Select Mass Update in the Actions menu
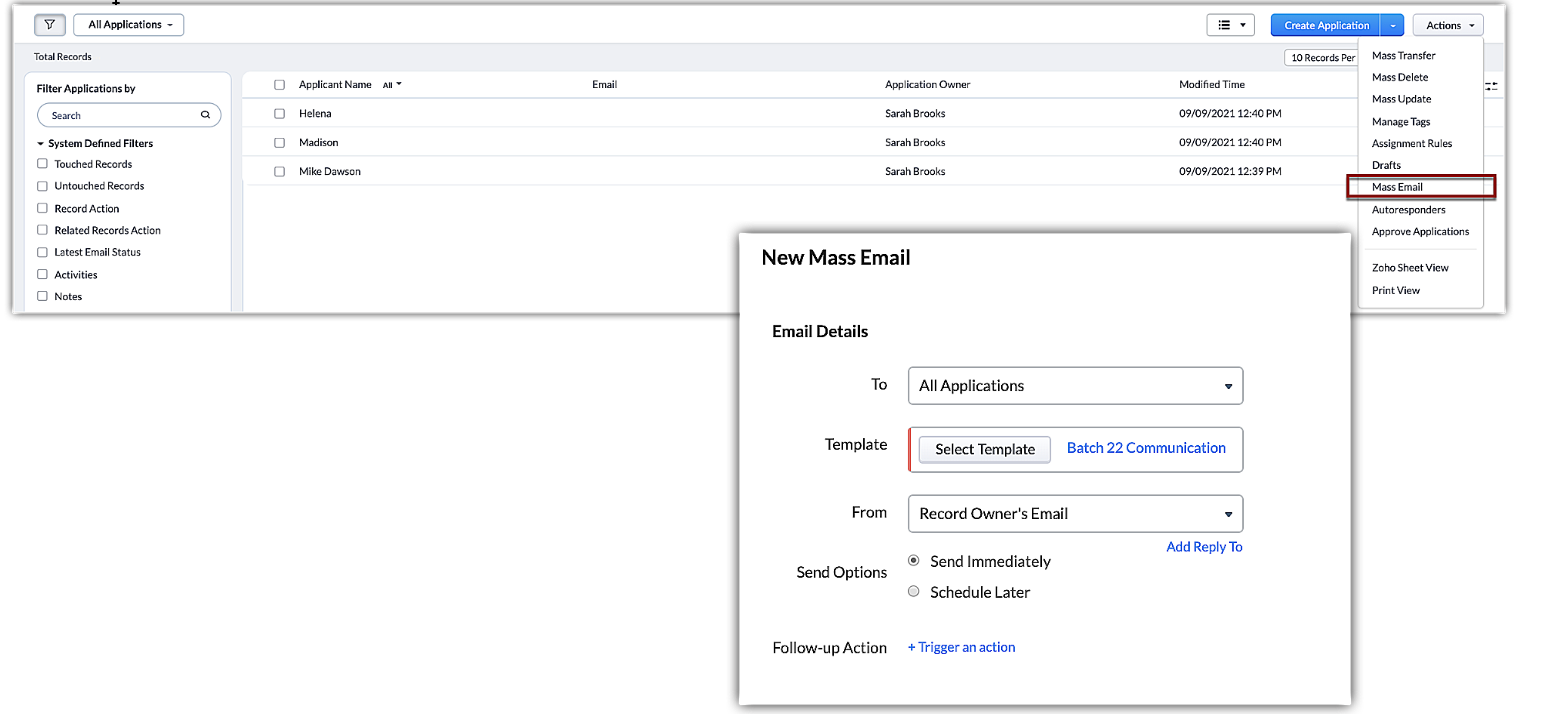 [1401, 99]
